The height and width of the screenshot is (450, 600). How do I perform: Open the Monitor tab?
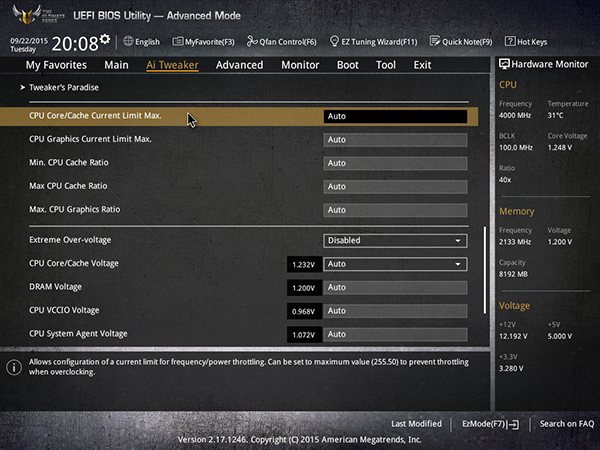(300, 65)
